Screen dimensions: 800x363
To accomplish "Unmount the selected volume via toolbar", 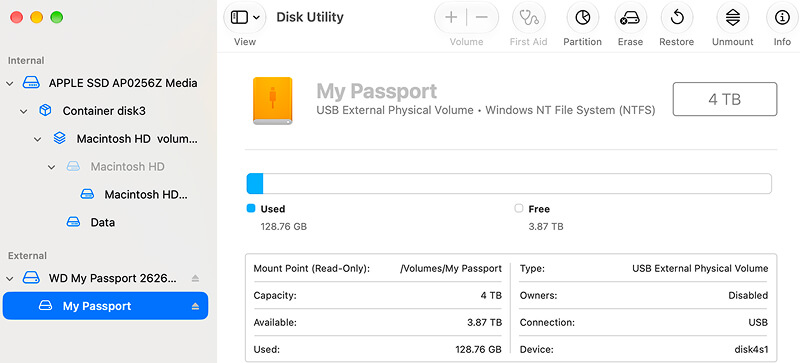I will tap(733, 18).
